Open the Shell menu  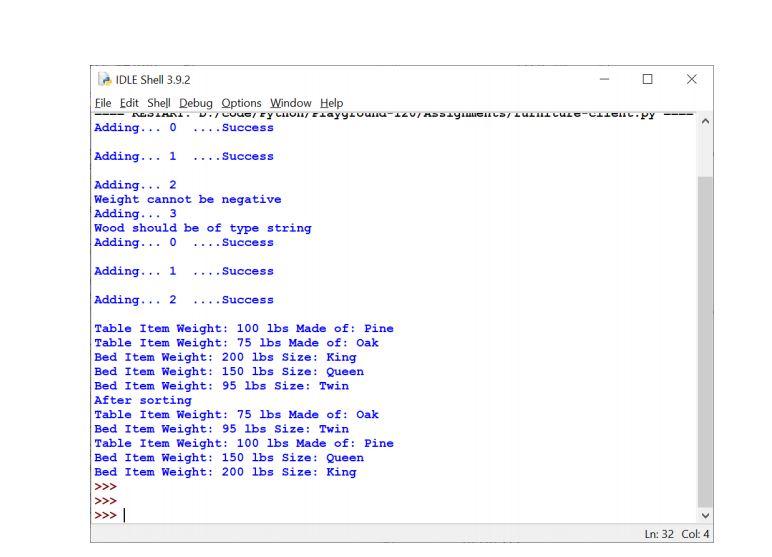159,103
